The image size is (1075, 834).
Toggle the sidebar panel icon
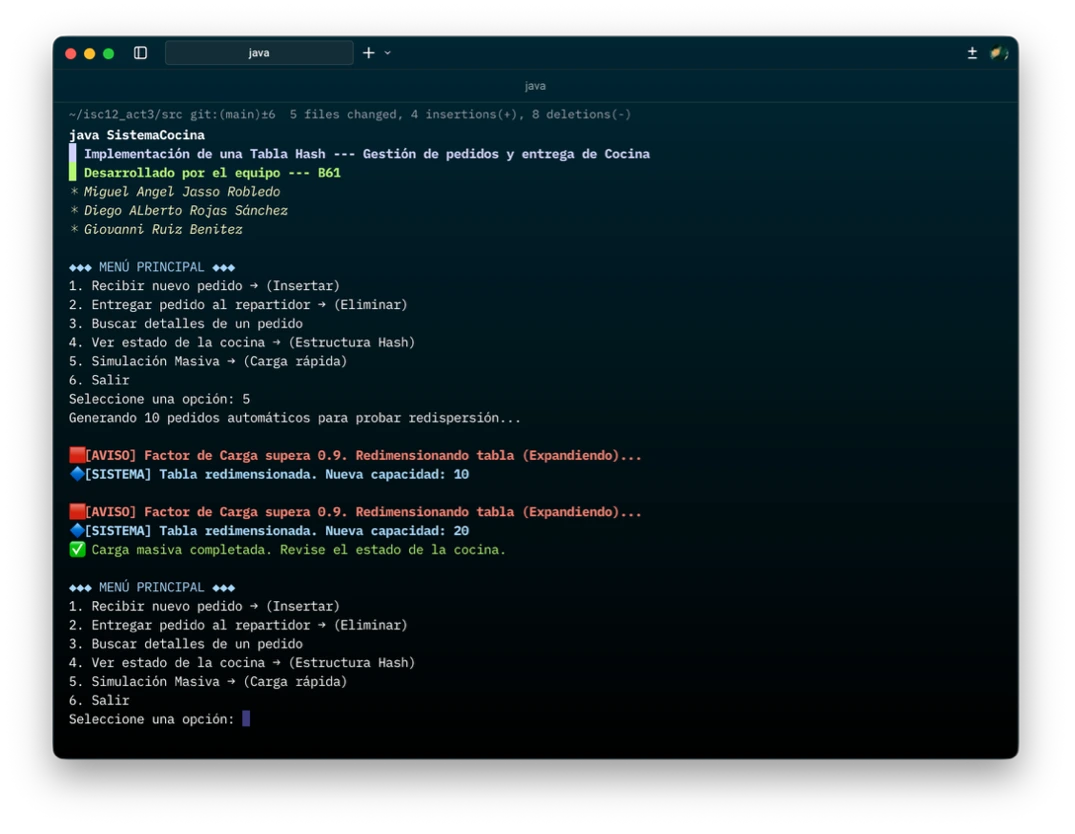tap(140, 53)
